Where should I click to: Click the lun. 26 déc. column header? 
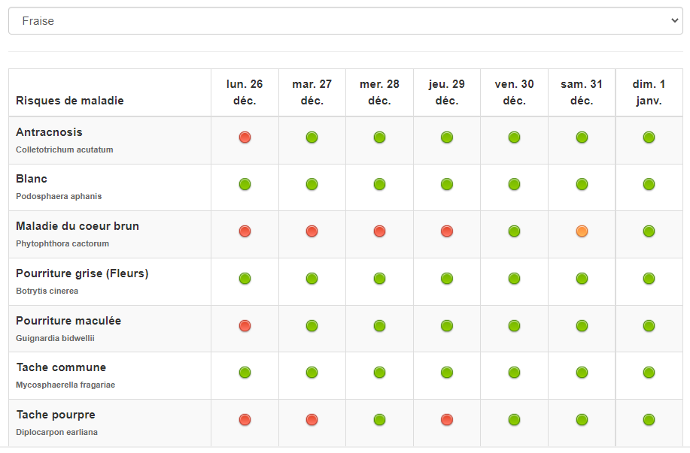245,93
